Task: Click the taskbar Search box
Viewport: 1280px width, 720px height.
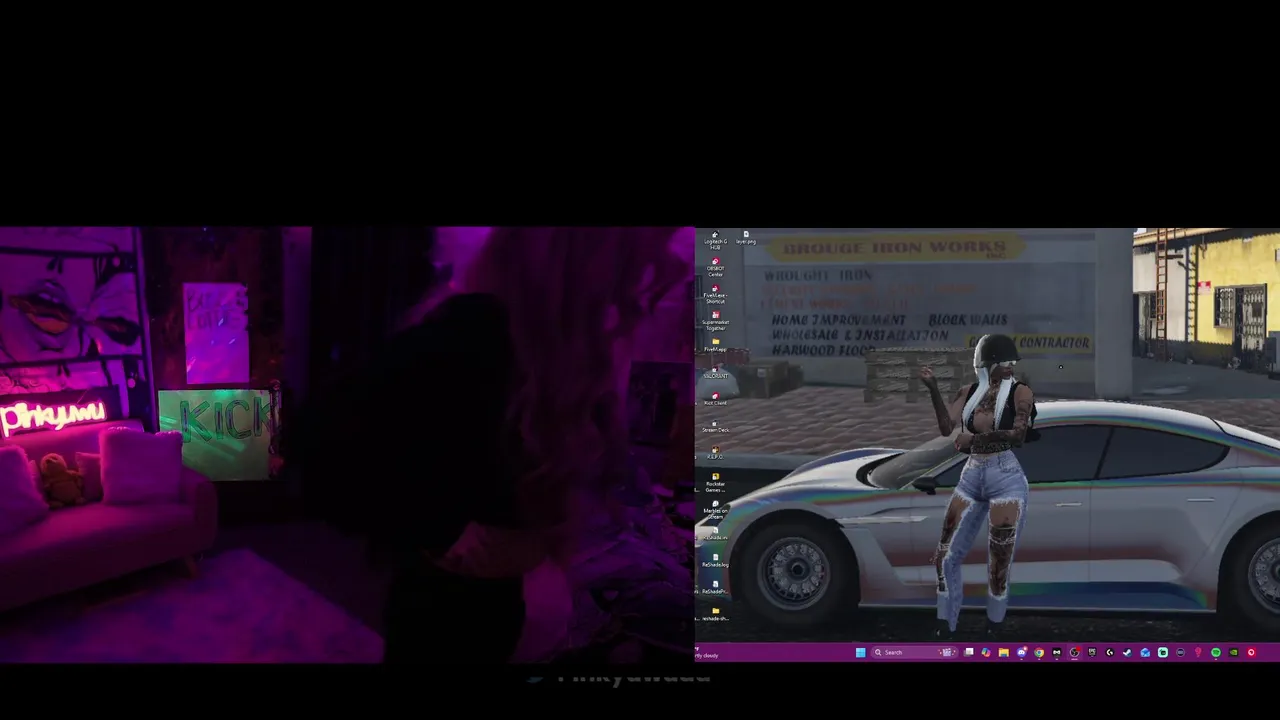Action: tap(915, 652)
